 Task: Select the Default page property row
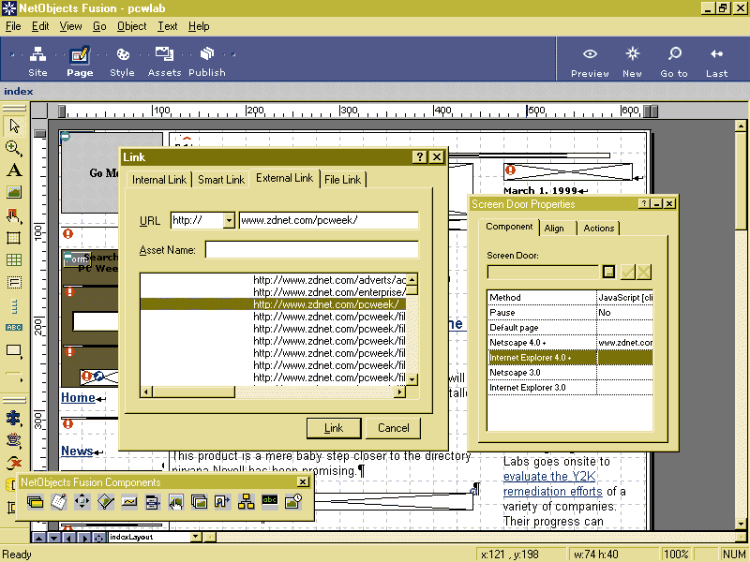tap(570, 328)
